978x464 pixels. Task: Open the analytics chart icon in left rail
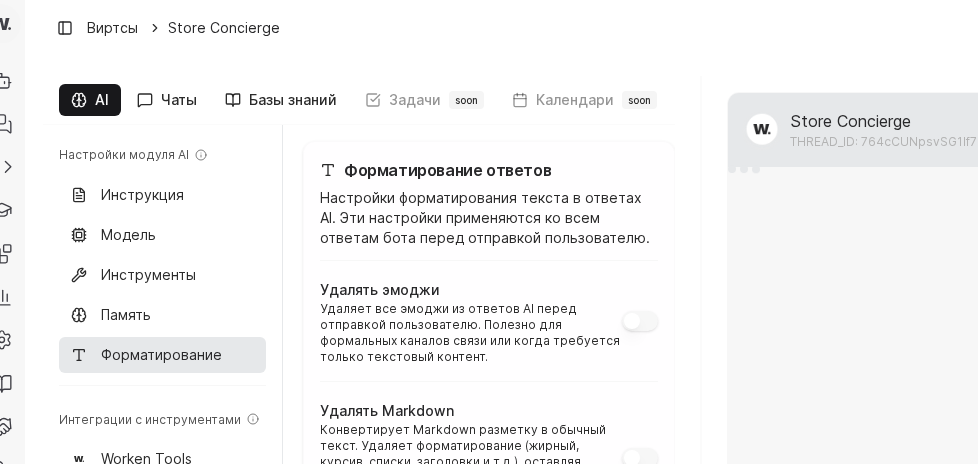4,297
